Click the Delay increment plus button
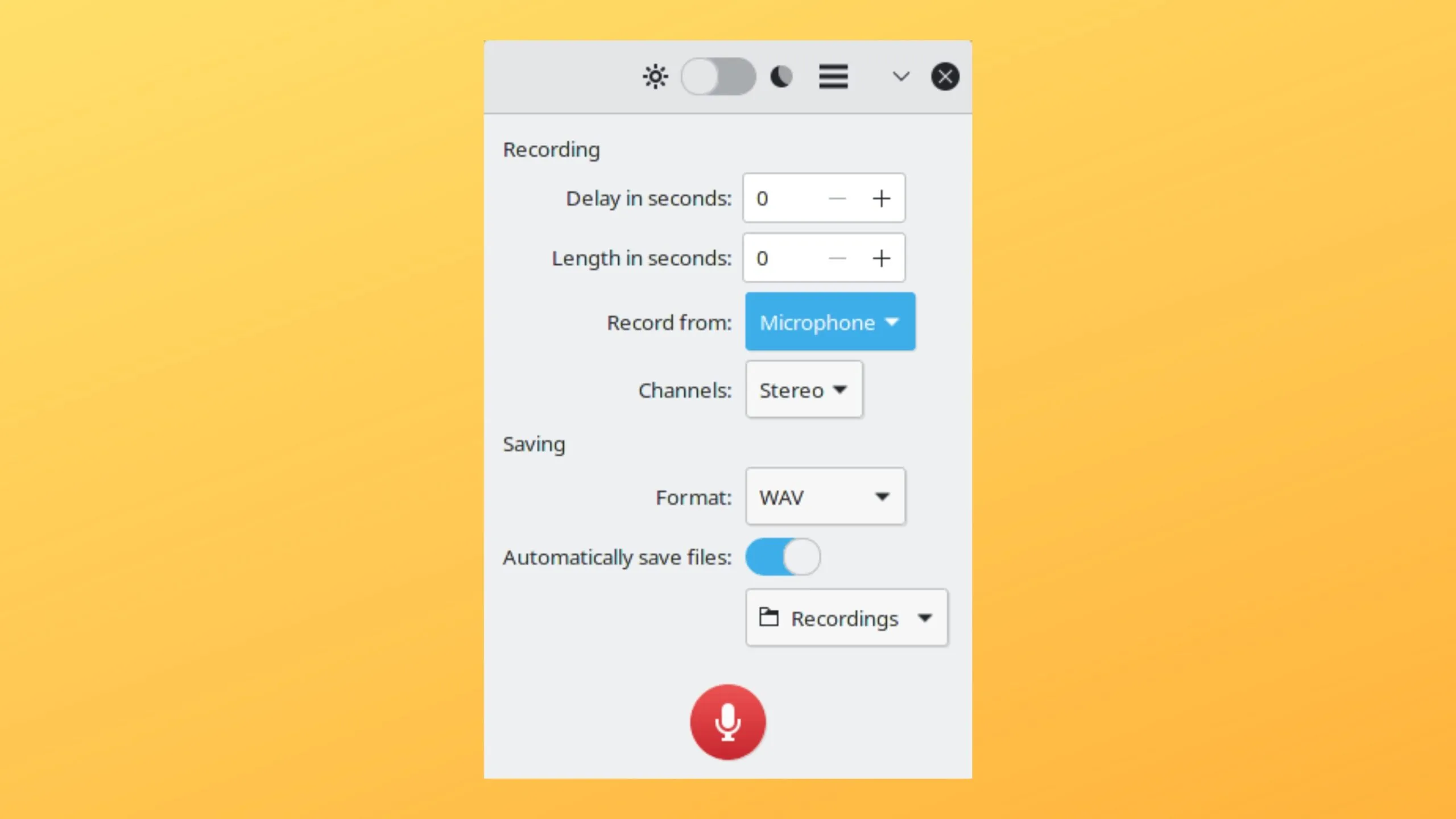 coord(881,197)
